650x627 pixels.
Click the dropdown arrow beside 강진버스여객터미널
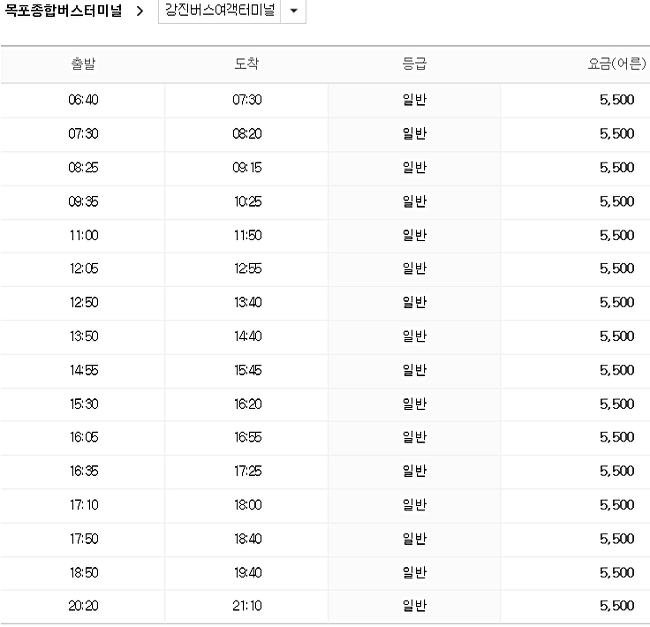tap(293, 11)
